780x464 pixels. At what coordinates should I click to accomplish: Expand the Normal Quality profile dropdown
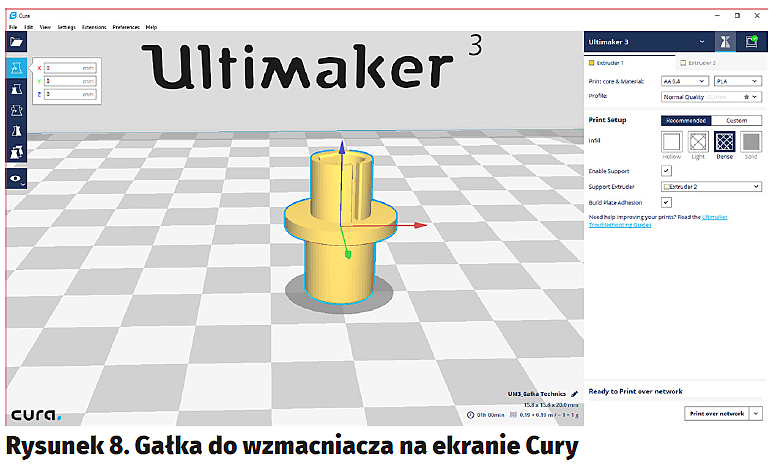[x=711, y=97]
